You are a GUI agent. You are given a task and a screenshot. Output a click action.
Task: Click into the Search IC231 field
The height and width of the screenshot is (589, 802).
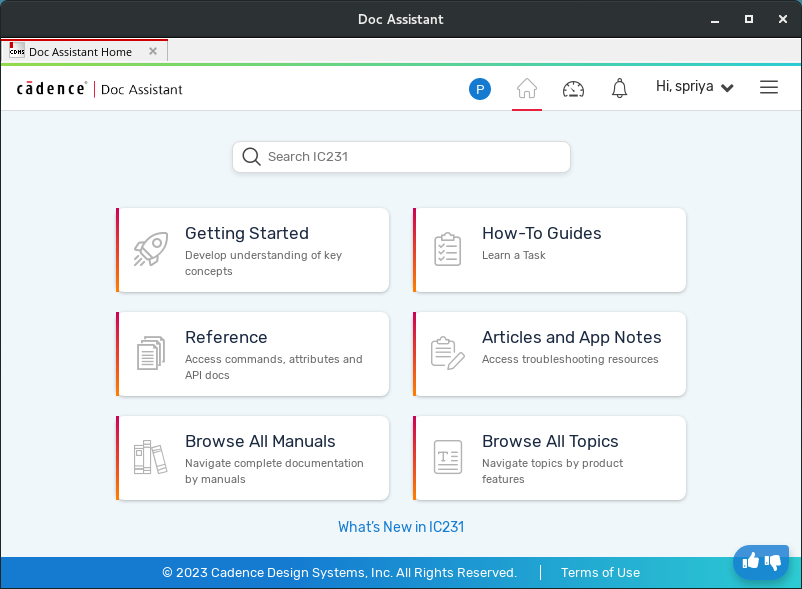tap(410, 157)
